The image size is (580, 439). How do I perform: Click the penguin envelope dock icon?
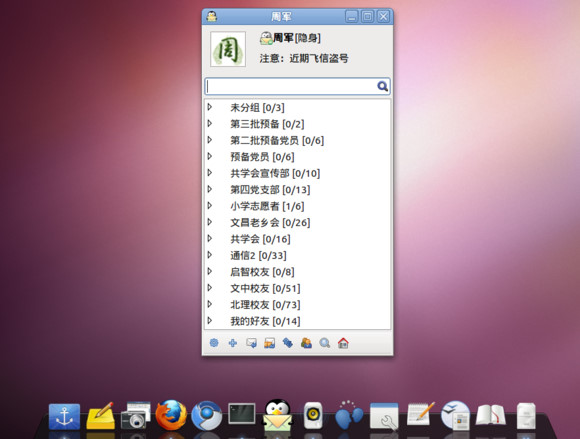pos(277,415)
